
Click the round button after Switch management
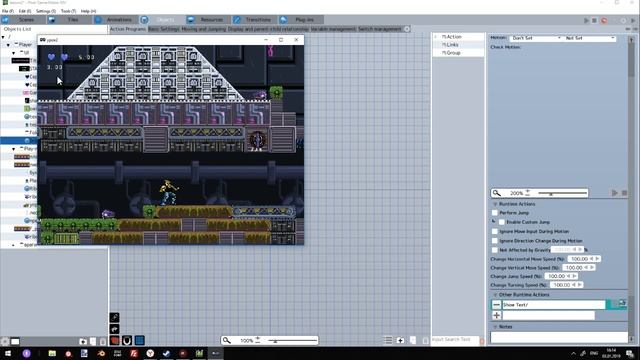pos(407,29)
